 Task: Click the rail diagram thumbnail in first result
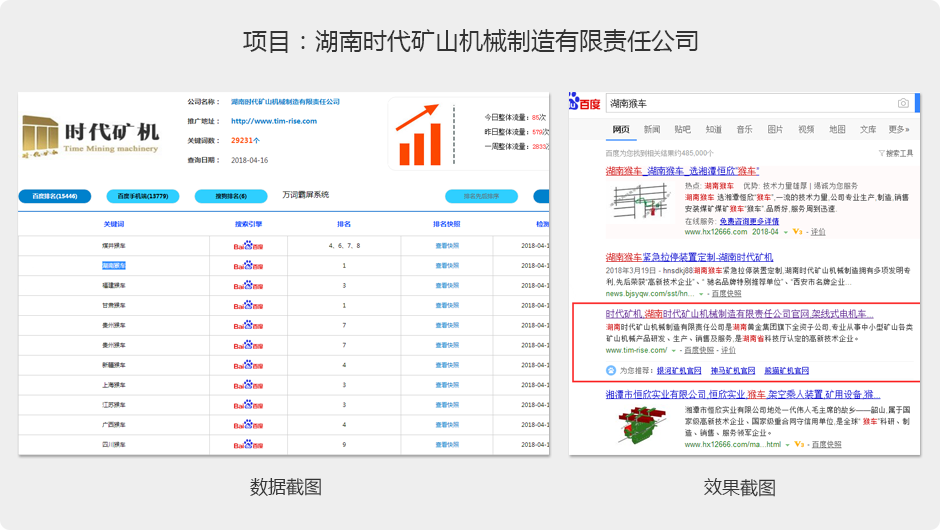[640, 203]
